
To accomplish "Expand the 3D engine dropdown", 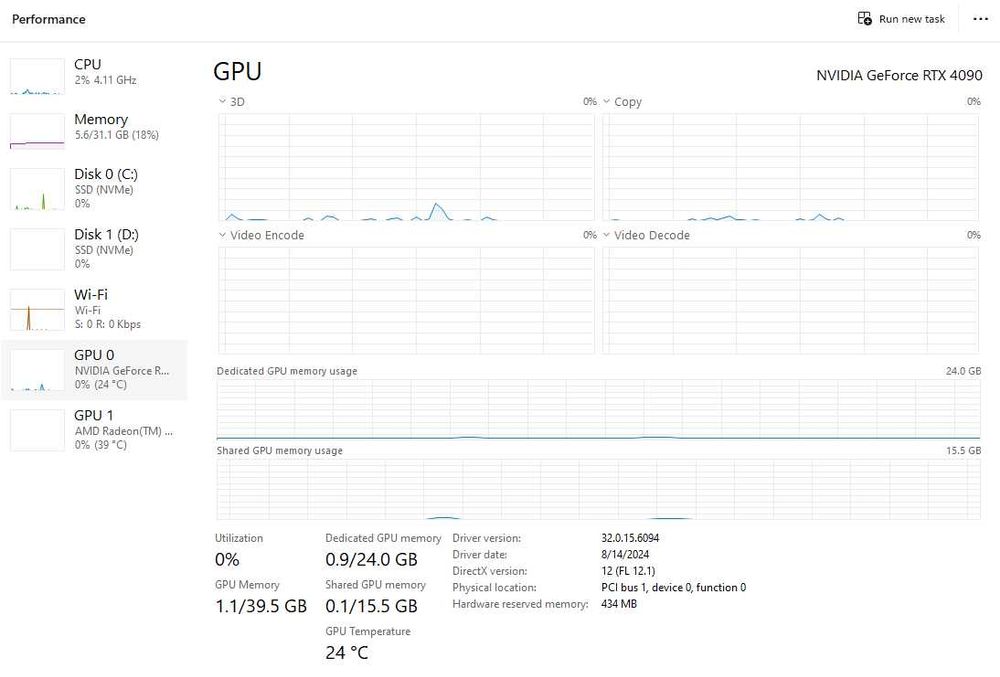I will 222,102.
